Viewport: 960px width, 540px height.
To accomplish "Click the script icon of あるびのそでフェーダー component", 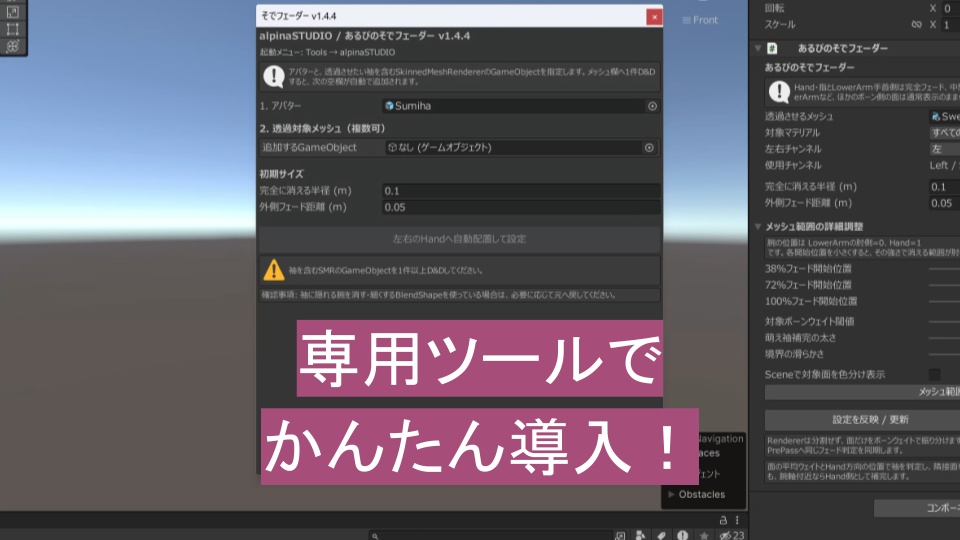I will tap(772, 48).
